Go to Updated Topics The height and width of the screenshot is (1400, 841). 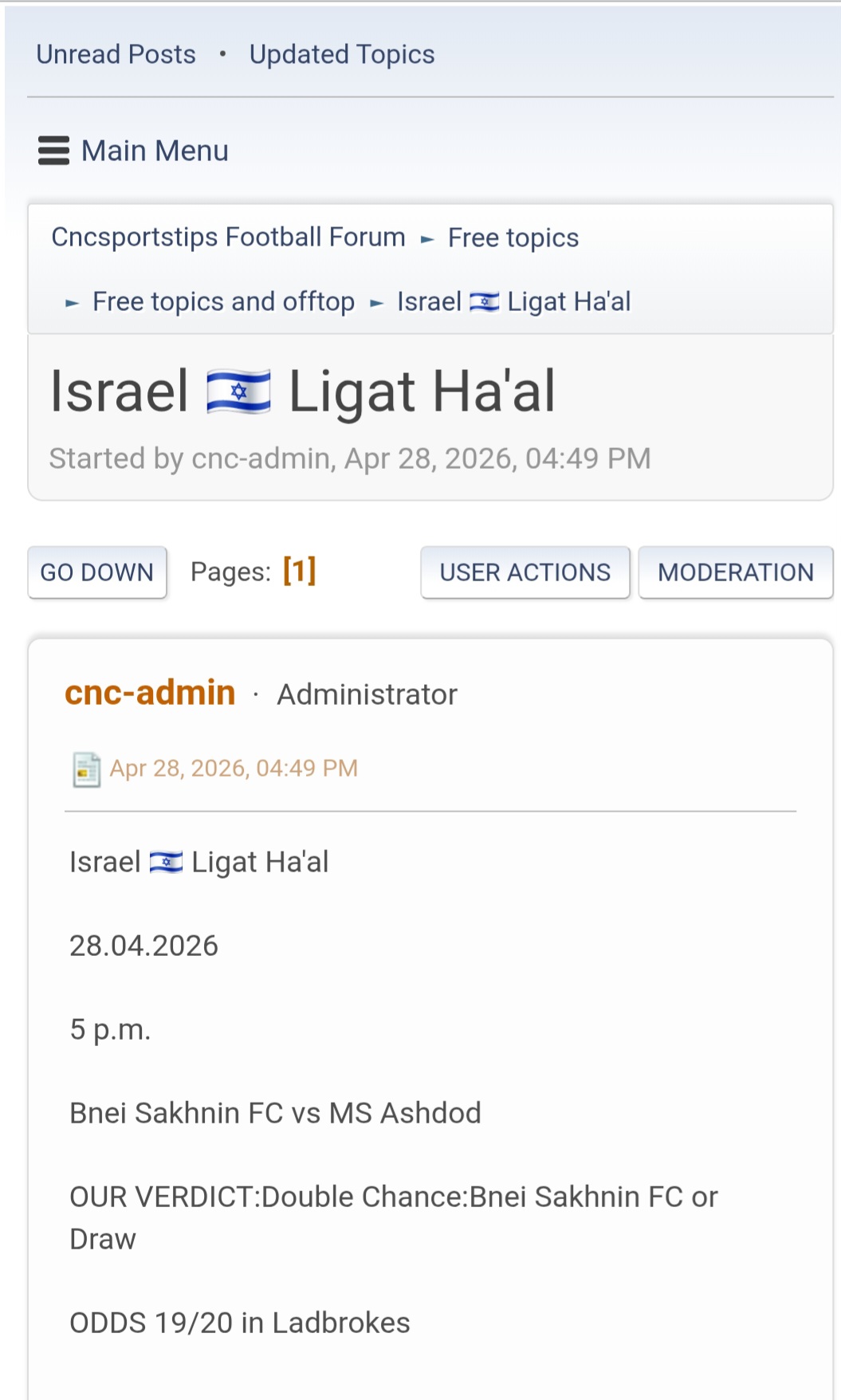[342, 54]
